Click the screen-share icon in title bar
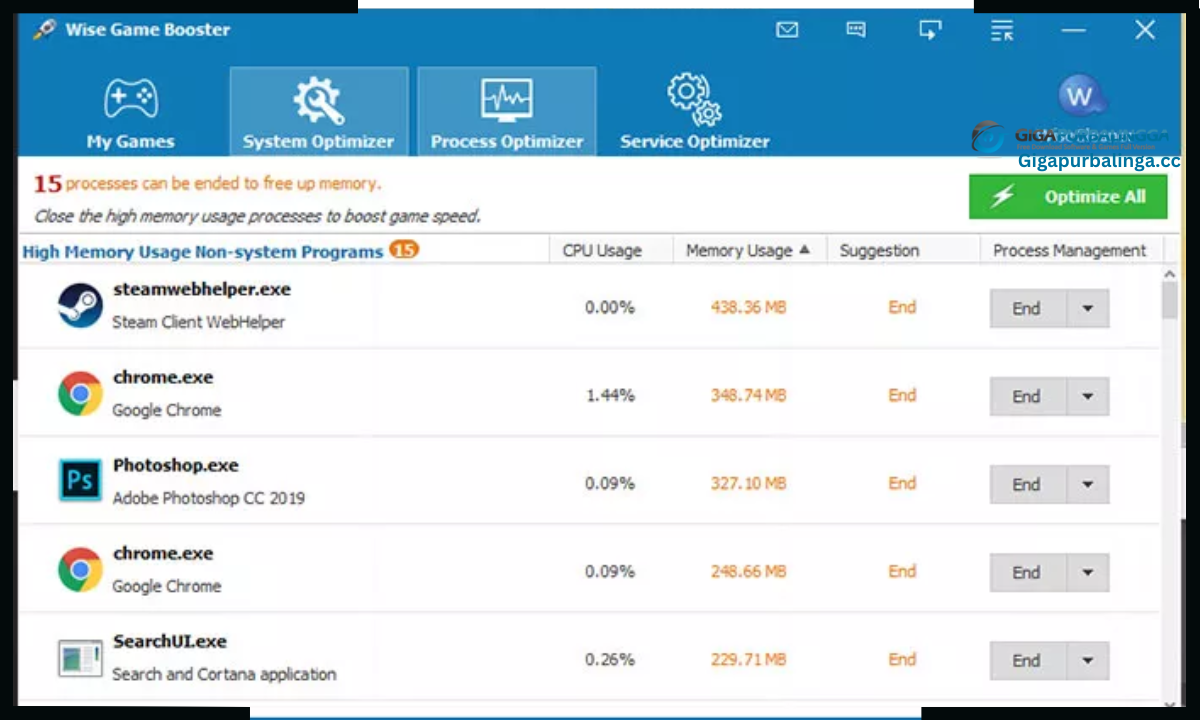The width and height of the screenshot is (1200, 720). 930,30
